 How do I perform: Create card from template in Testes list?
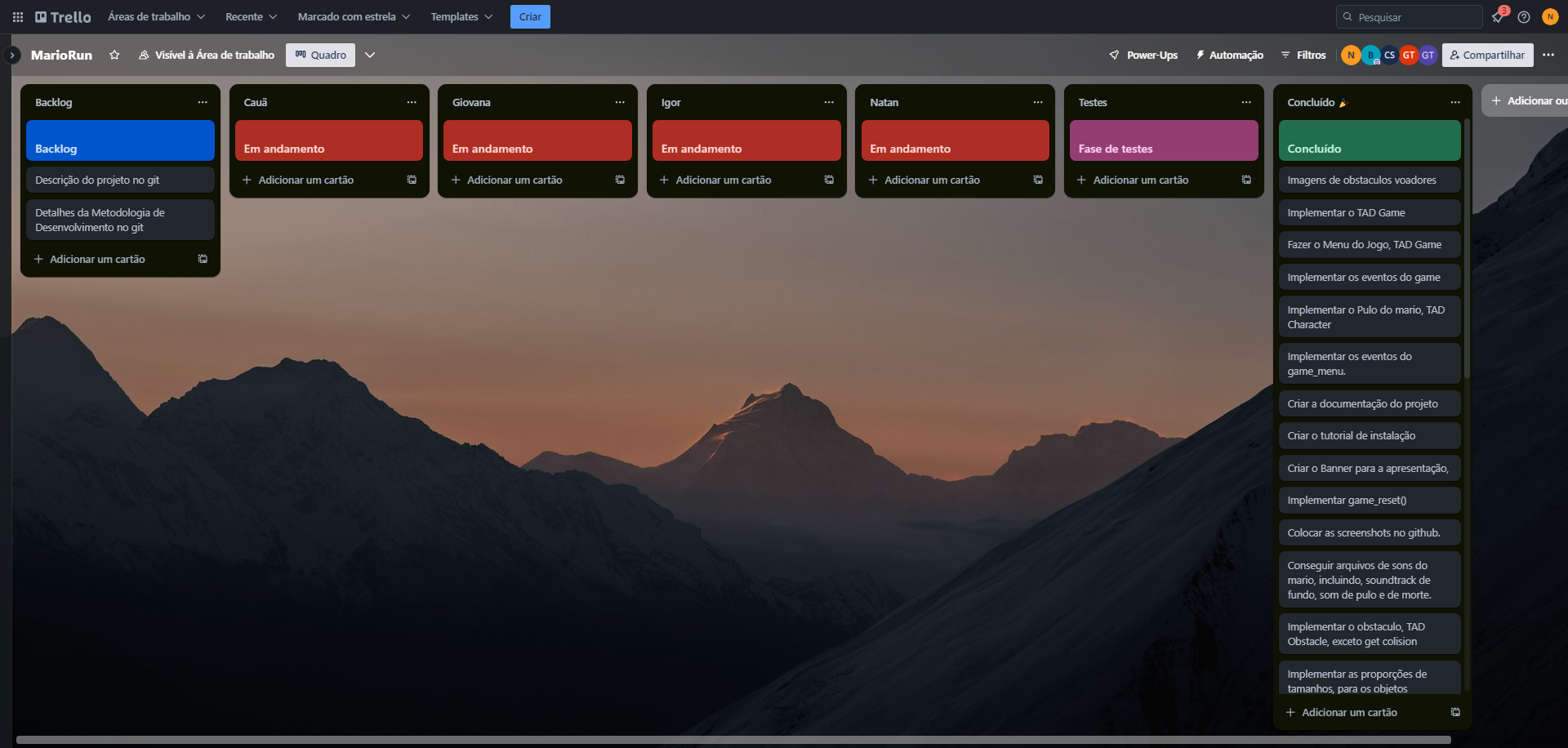pyautogui.click(x=1246, y=180)
